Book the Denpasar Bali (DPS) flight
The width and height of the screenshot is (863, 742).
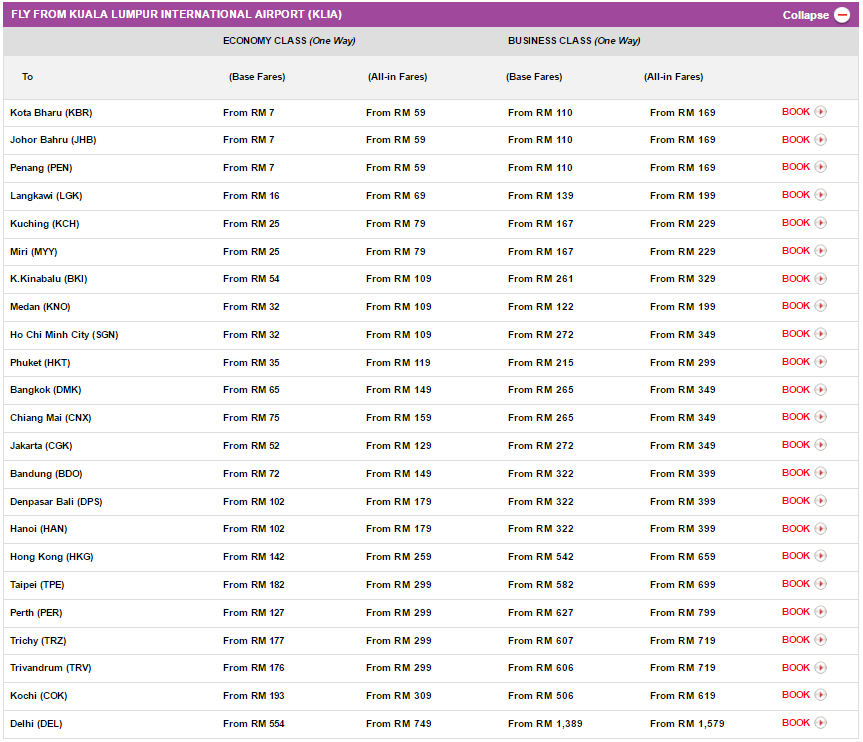click(x=796, y=501)
